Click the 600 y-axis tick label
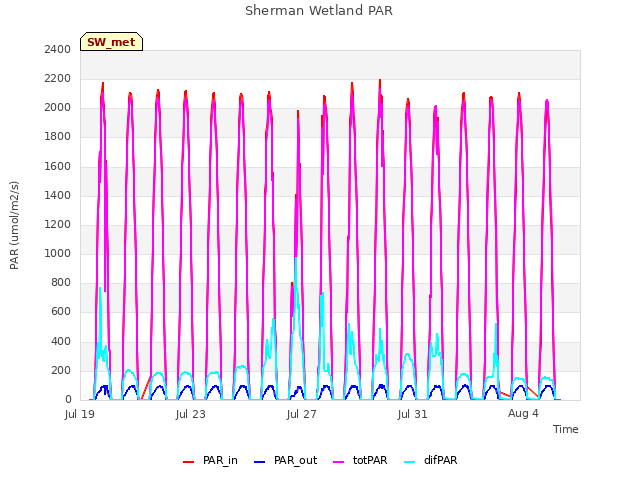Viewport: 640px width, 480px height. 61,312
